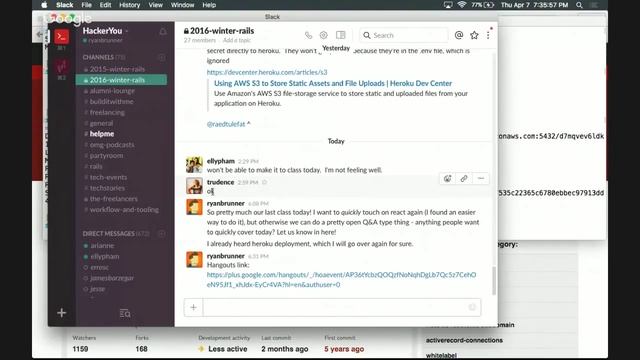Open the View menu
This screenshot has width=640, height=360.
(x=156, y=5)
